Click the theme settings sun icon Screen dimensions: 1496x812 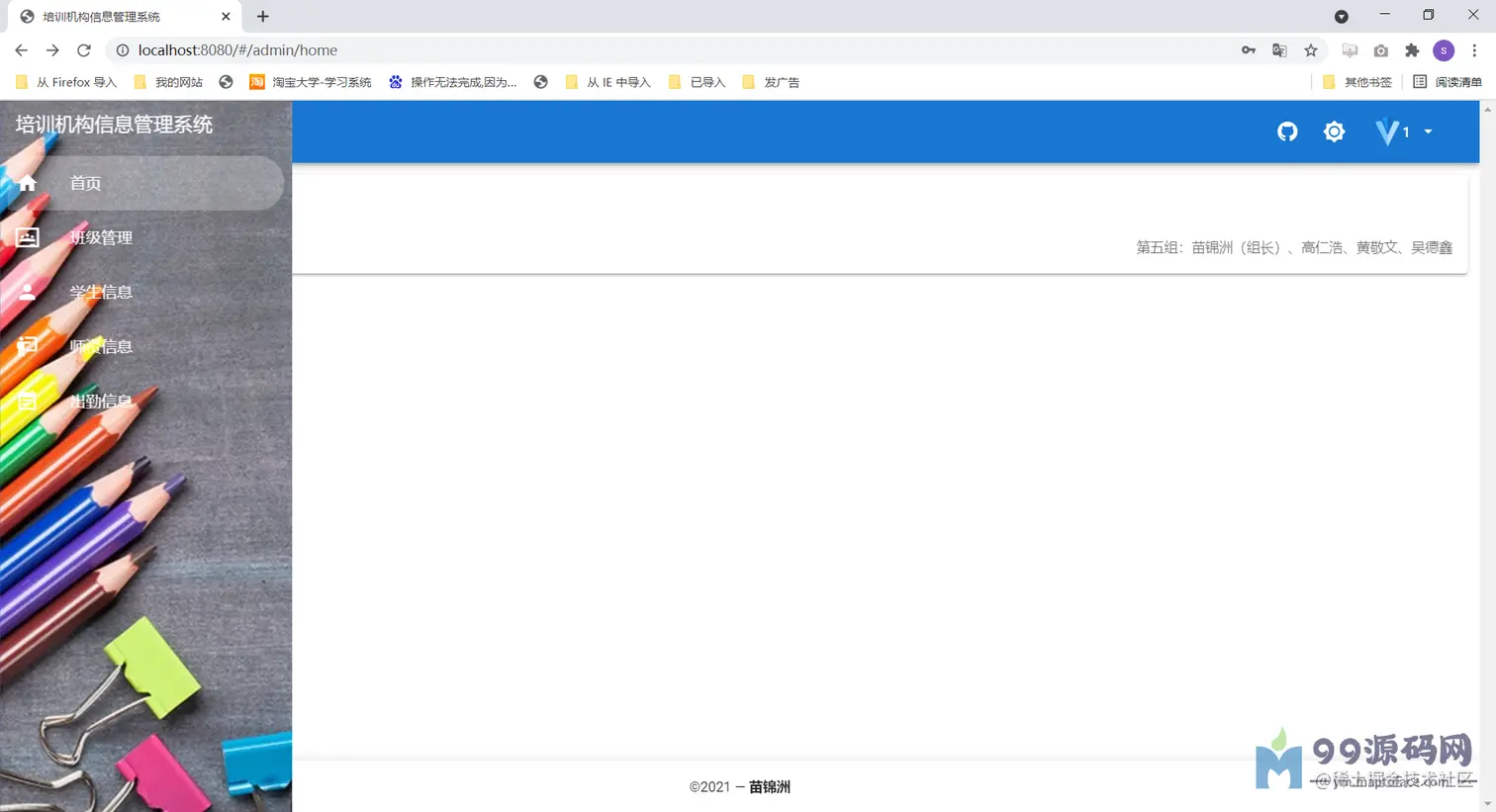1335,132
